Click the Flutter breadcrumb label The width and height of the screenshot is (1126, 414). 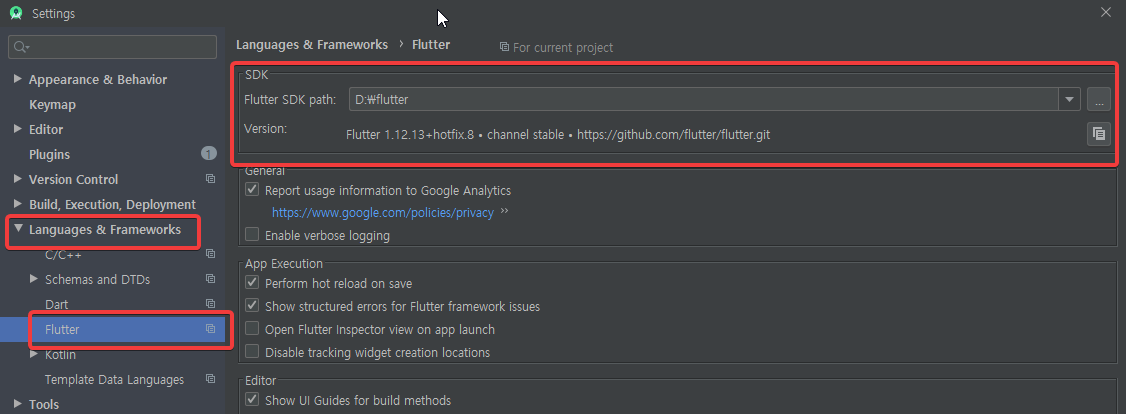tap(431, 44)
